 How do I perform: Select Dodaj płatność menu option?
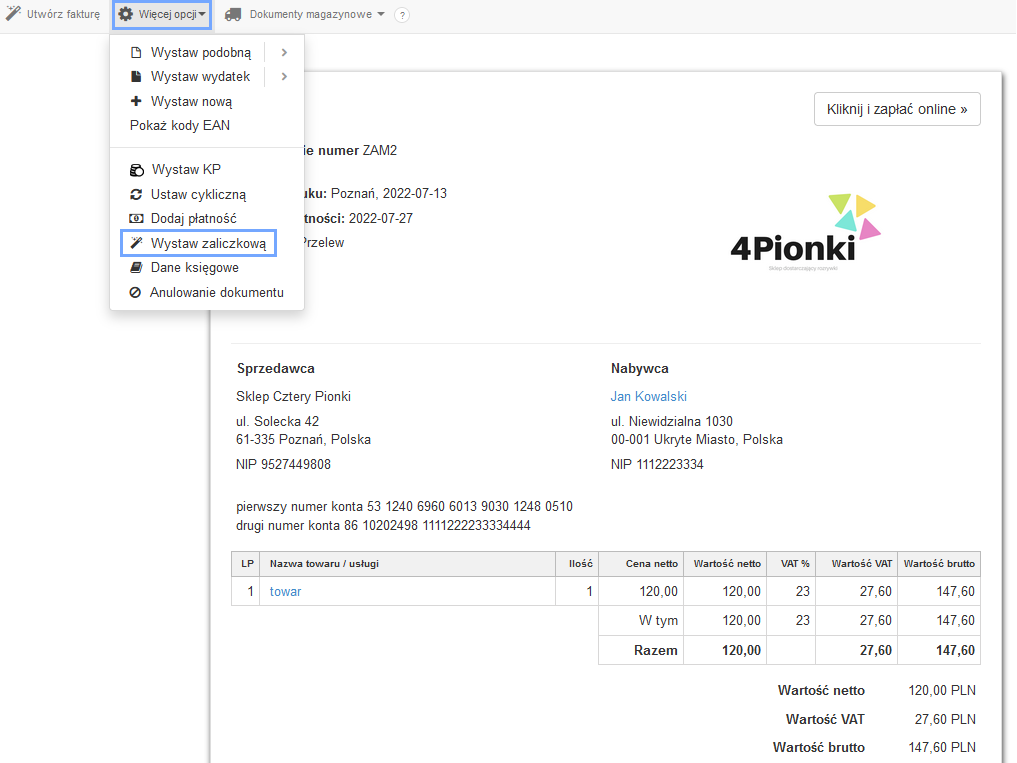(x=194, y=219)
